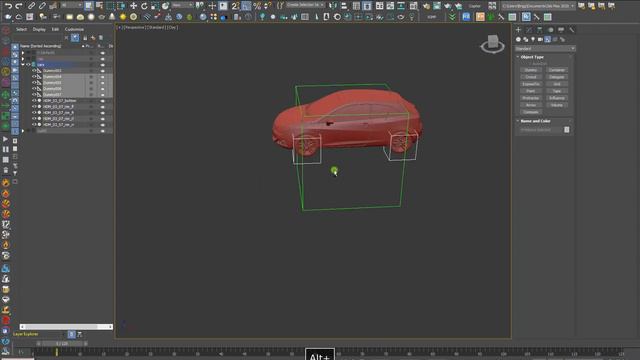Hide Dummy004 using its eye icon

34,76
